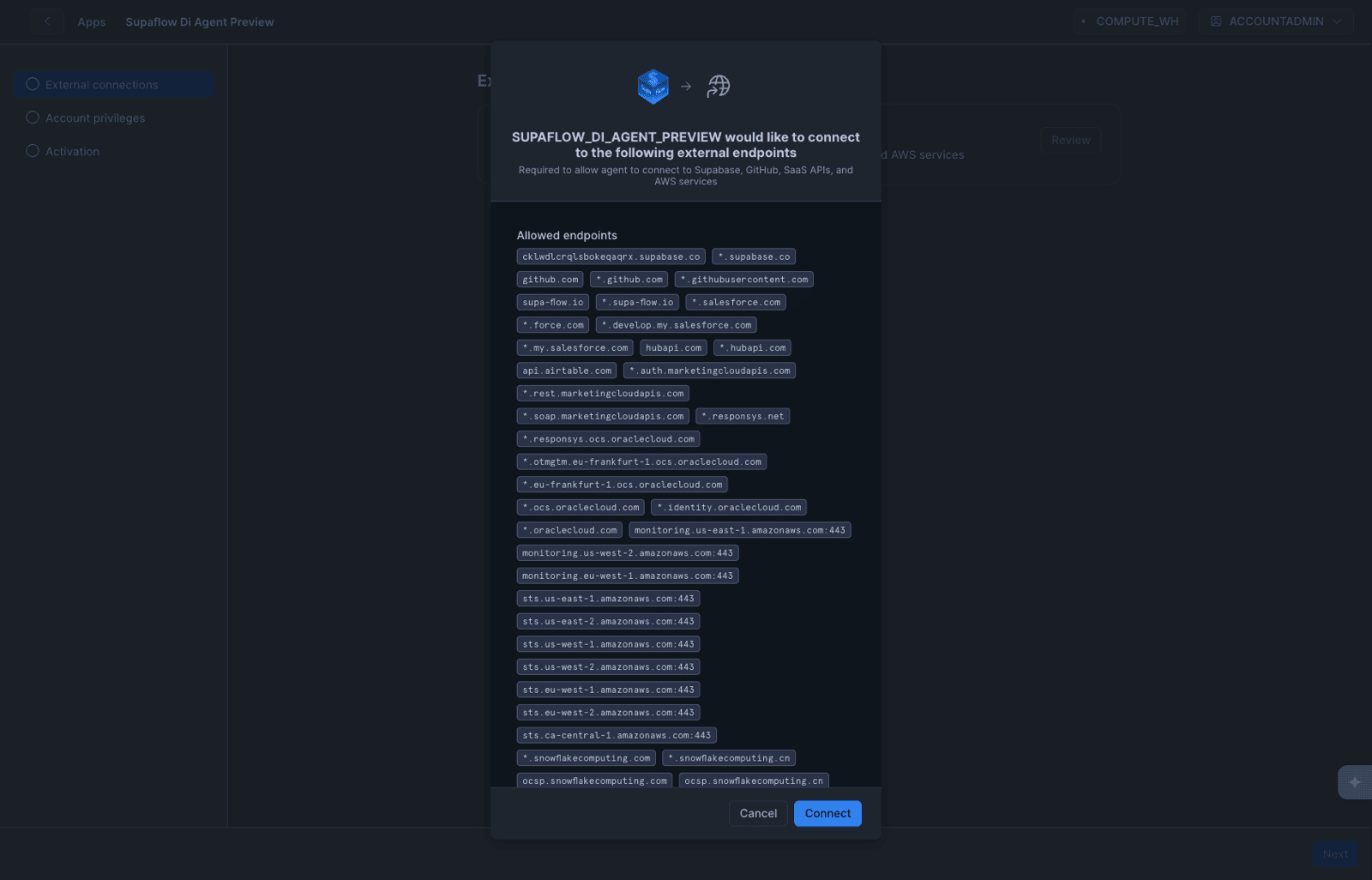Screen dimensions: 1372x880
Task: Click the *.rest.marketingcloudapis.com chip
Action: point(603,394)
